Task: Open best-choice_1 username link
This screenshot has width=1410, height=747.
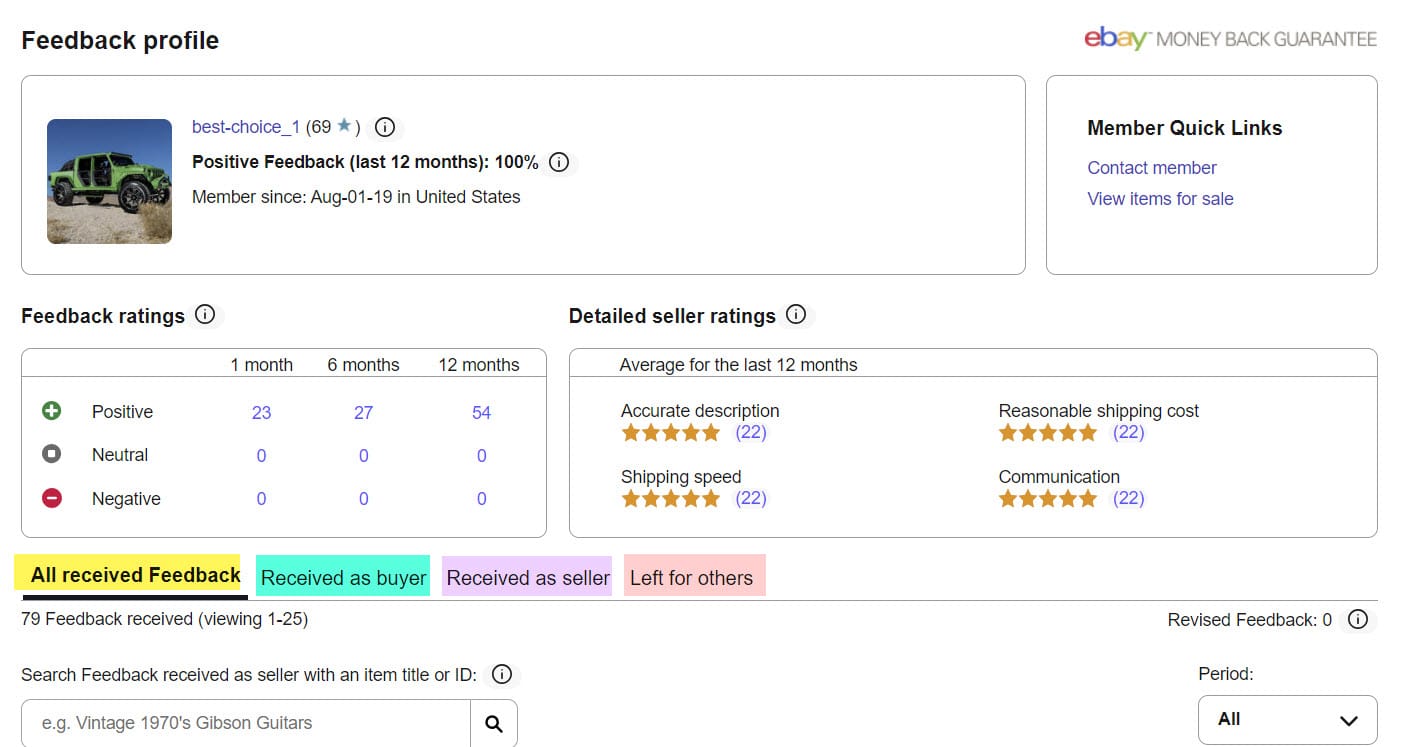Action: tap(245, 127)
